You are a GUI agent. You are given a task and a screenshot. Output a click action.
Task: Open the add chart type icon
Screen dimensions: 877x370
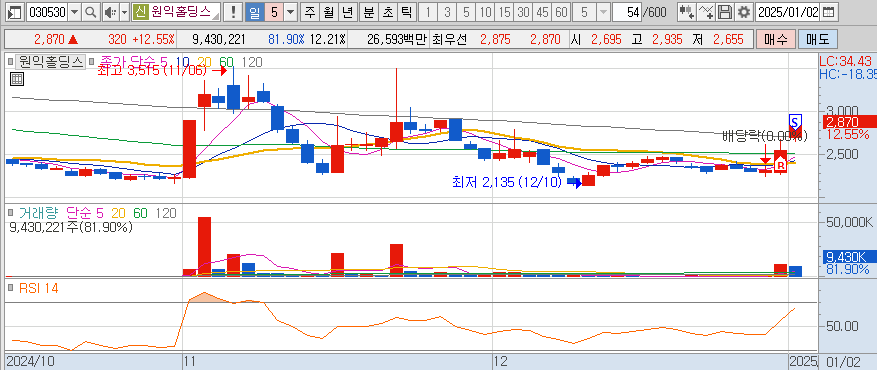click(x=686, y=12)
